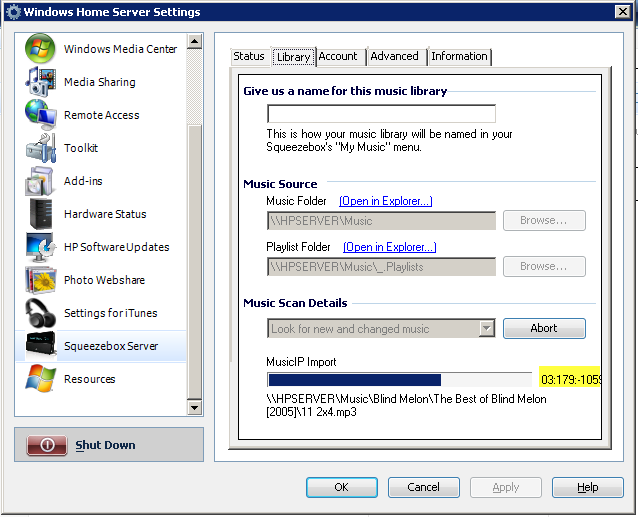This screenshot has height=517, width=638.
Task: Select the Add-ins icon
Action: pyautogui.click(x=40, y=181)
